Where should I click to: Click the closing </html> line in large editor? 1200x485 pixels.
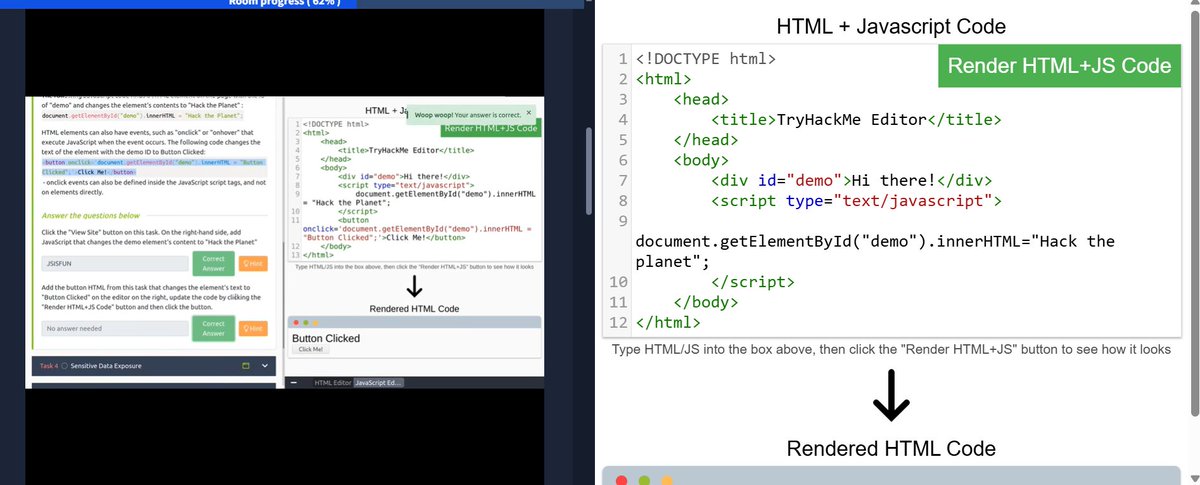(x=668, y=323)
